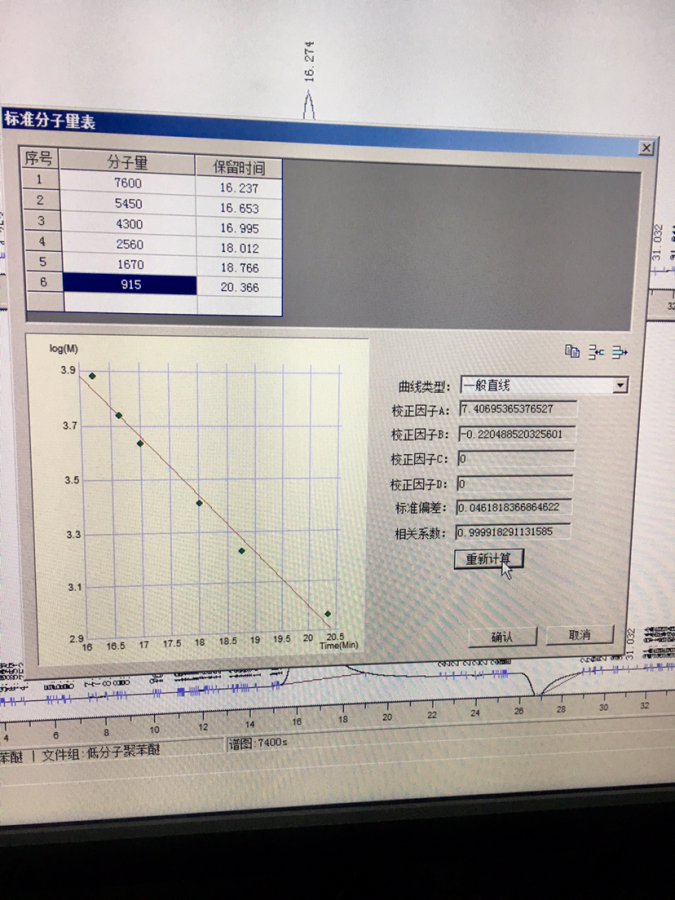Click the 谱图:7400s status bar entry
Screen dimensions: 675x900
(x=258, y=743)
